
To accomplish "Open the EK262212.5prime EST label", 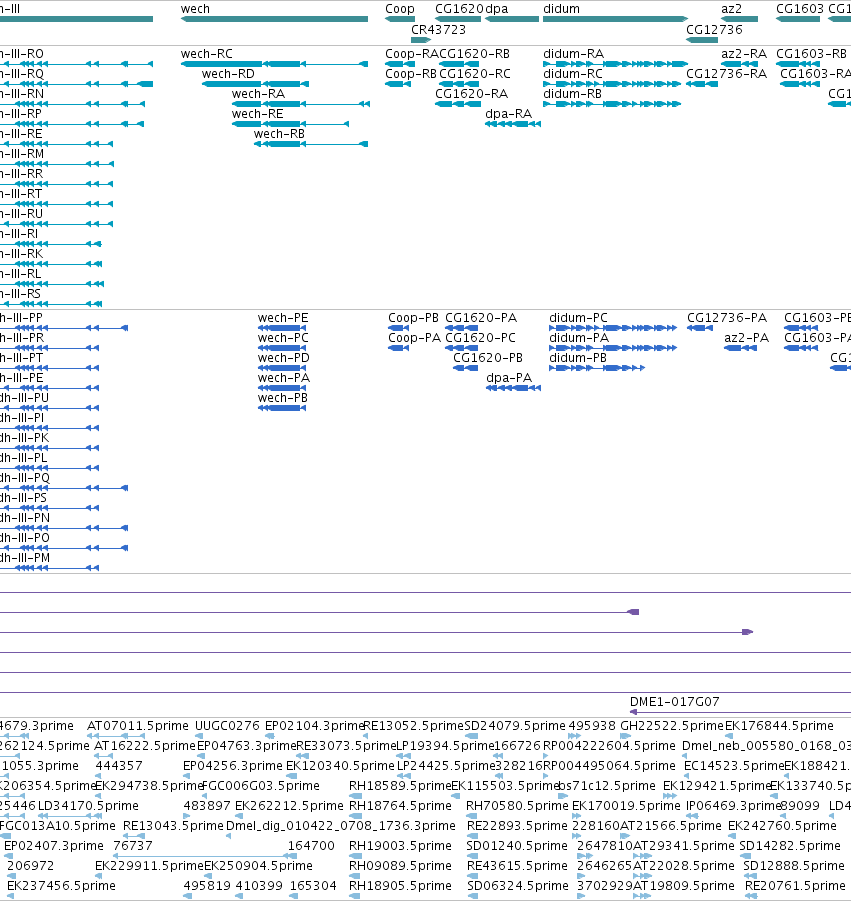I will coord(289,806).
